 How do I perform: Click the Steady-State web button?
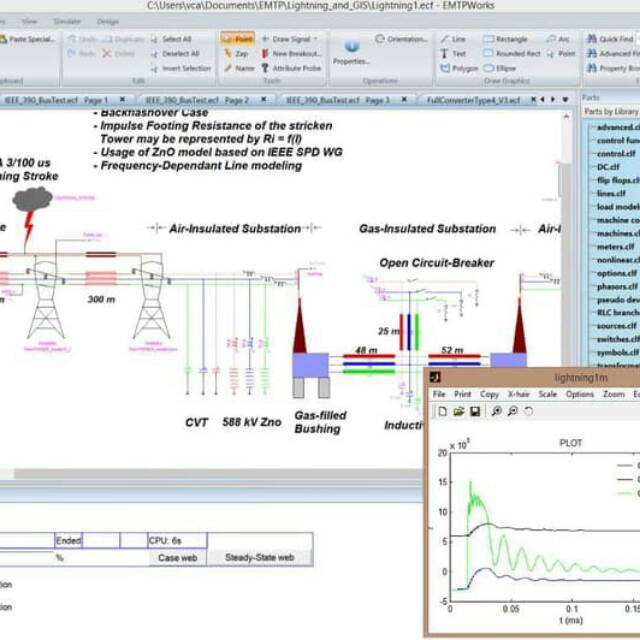tap(259, 557)
